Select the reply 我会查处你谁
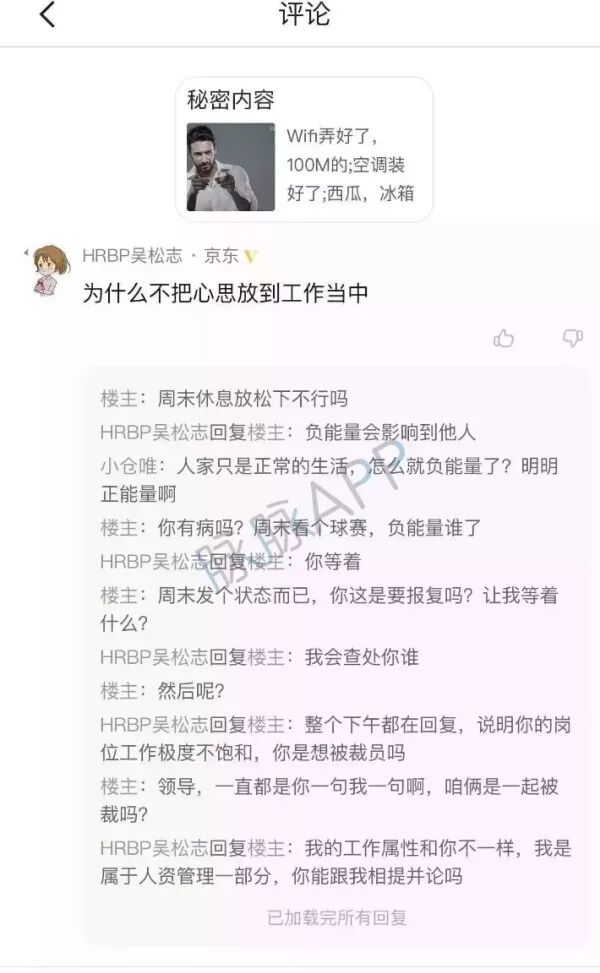Screen dimensions: 600x973 (259, 657)
